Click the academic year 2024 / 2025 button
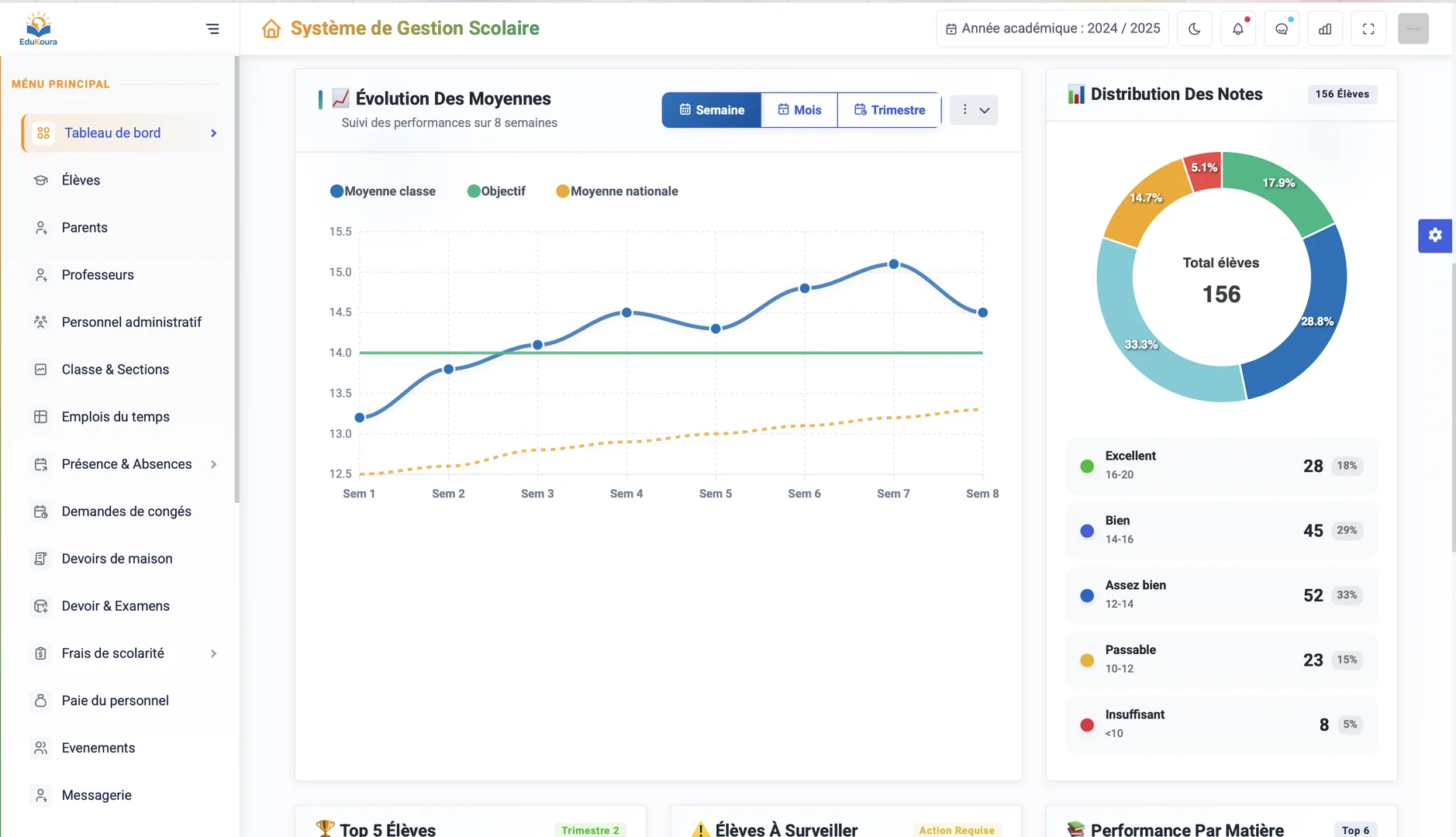Screen dimensions: 1456x837 (1052, 29)
